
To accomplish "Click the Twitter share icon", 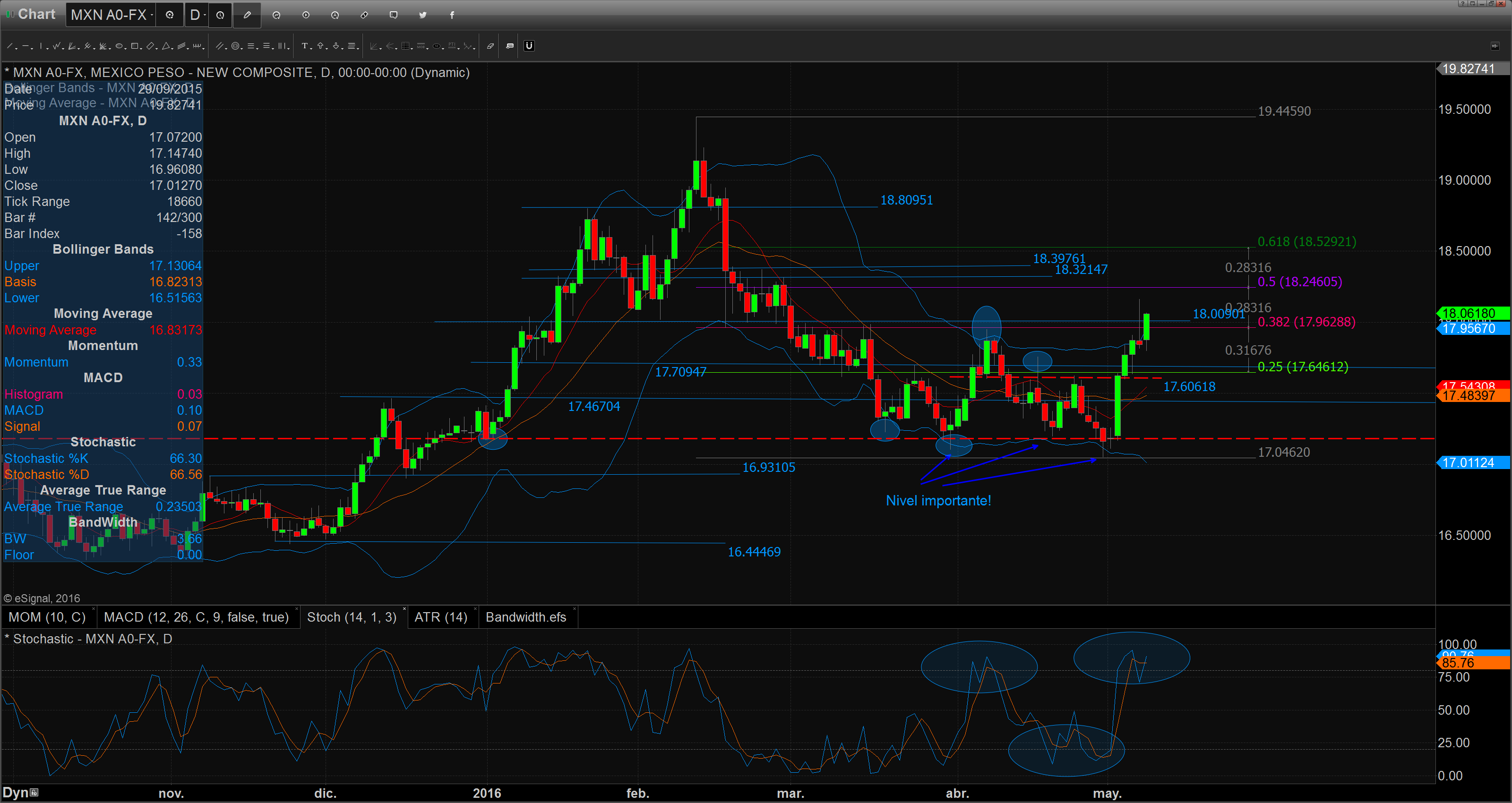I will [x=422, y=15].
